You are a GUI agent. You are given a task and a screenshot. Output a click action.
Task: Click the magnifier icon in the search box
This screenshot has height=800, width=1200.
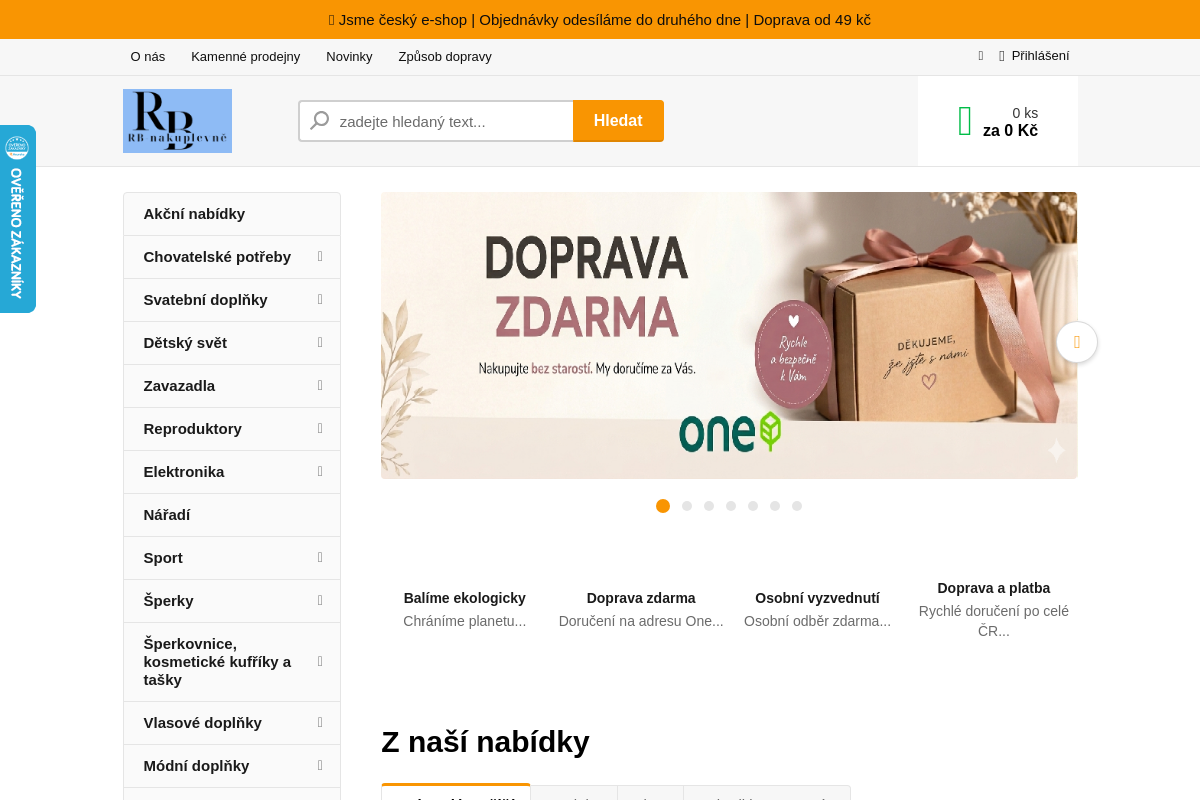tap(320, 121)
